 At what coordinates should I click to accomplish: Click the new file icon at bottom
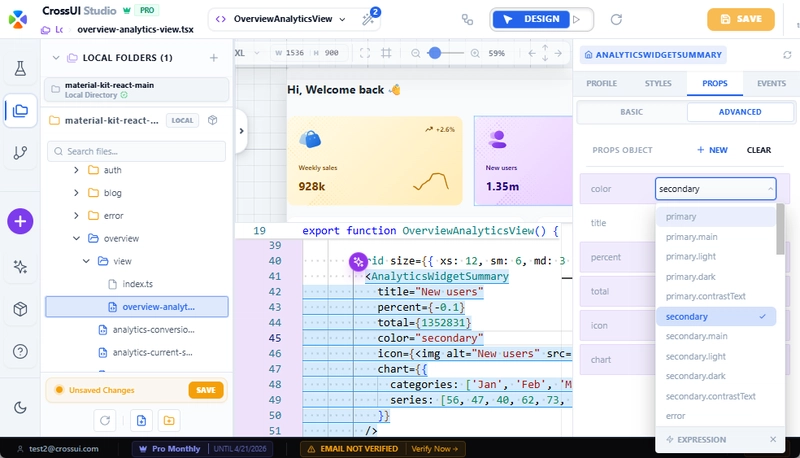[x=141, y=420]
